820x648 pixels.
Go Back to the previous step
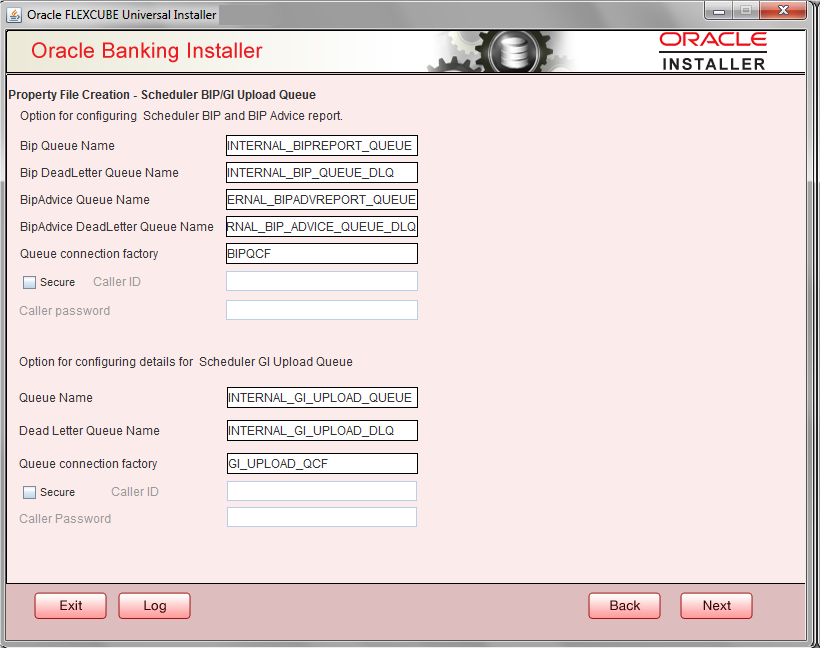pyautogui.click(x=624, y=605)
